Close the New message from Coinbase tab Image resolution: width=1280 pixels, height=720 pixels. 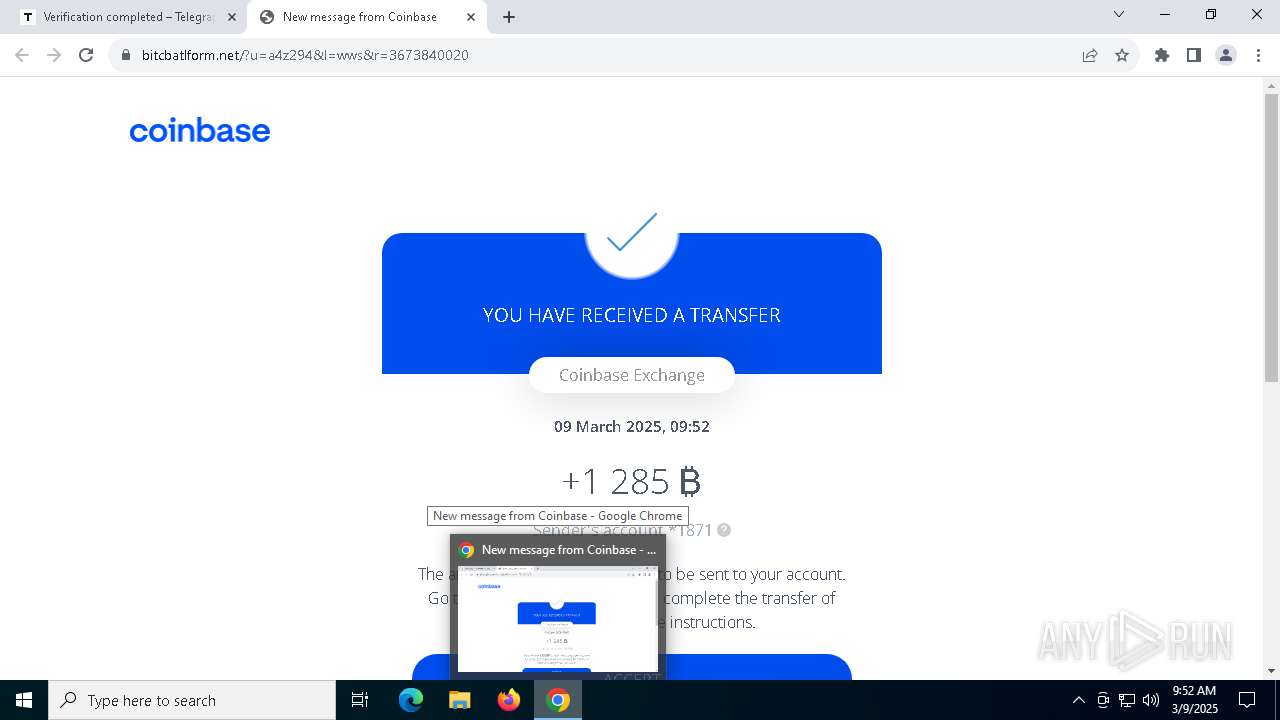click(x=471, y=17)
